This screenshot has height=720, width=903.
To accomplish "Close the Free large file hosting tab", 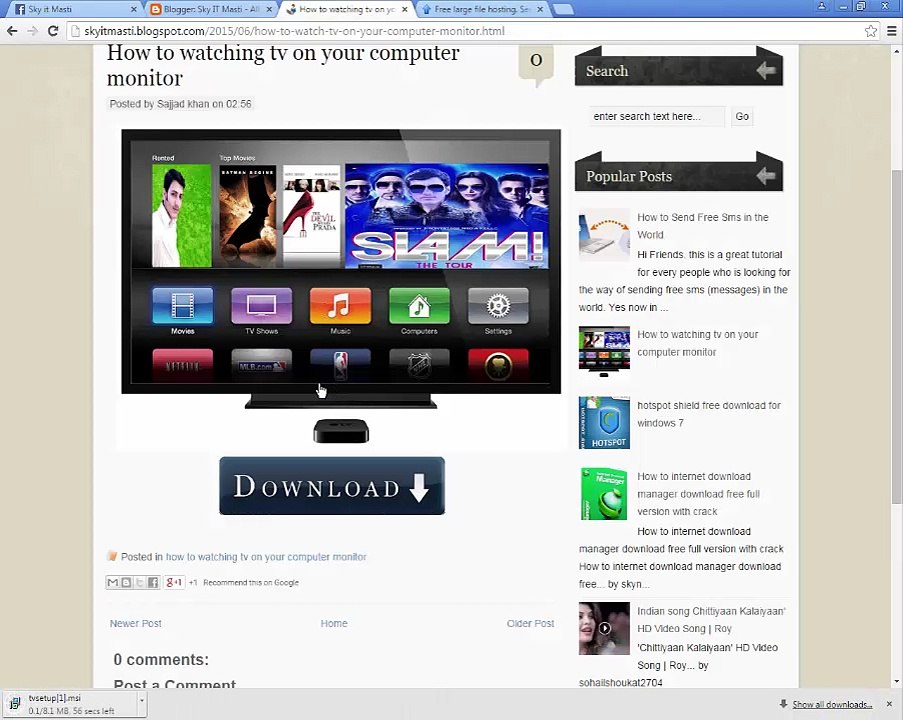I will pos(540,9).
